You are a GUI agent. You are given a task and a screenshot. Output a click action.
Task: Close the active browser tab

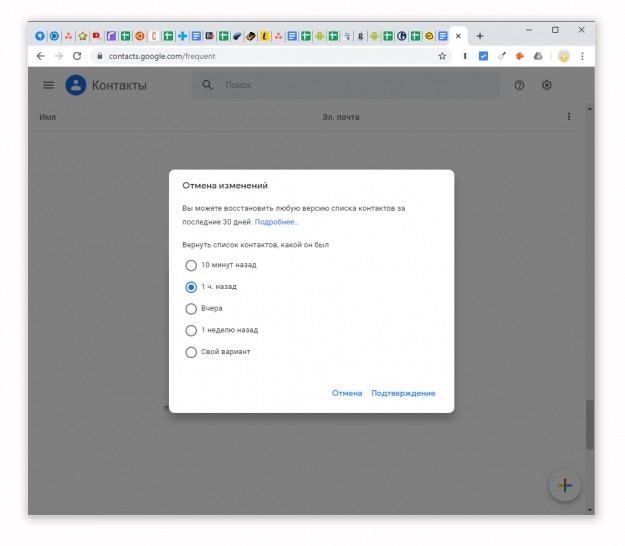(x=459, y=35)
